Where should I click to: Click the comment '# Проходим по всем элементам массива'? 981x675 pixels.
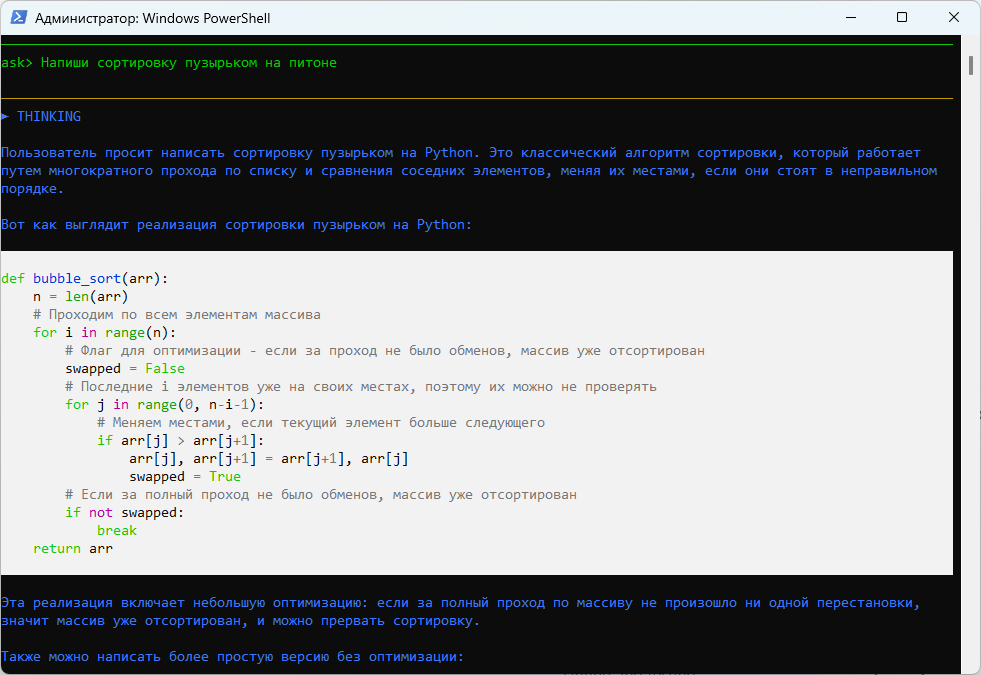(x=177, y=315)
